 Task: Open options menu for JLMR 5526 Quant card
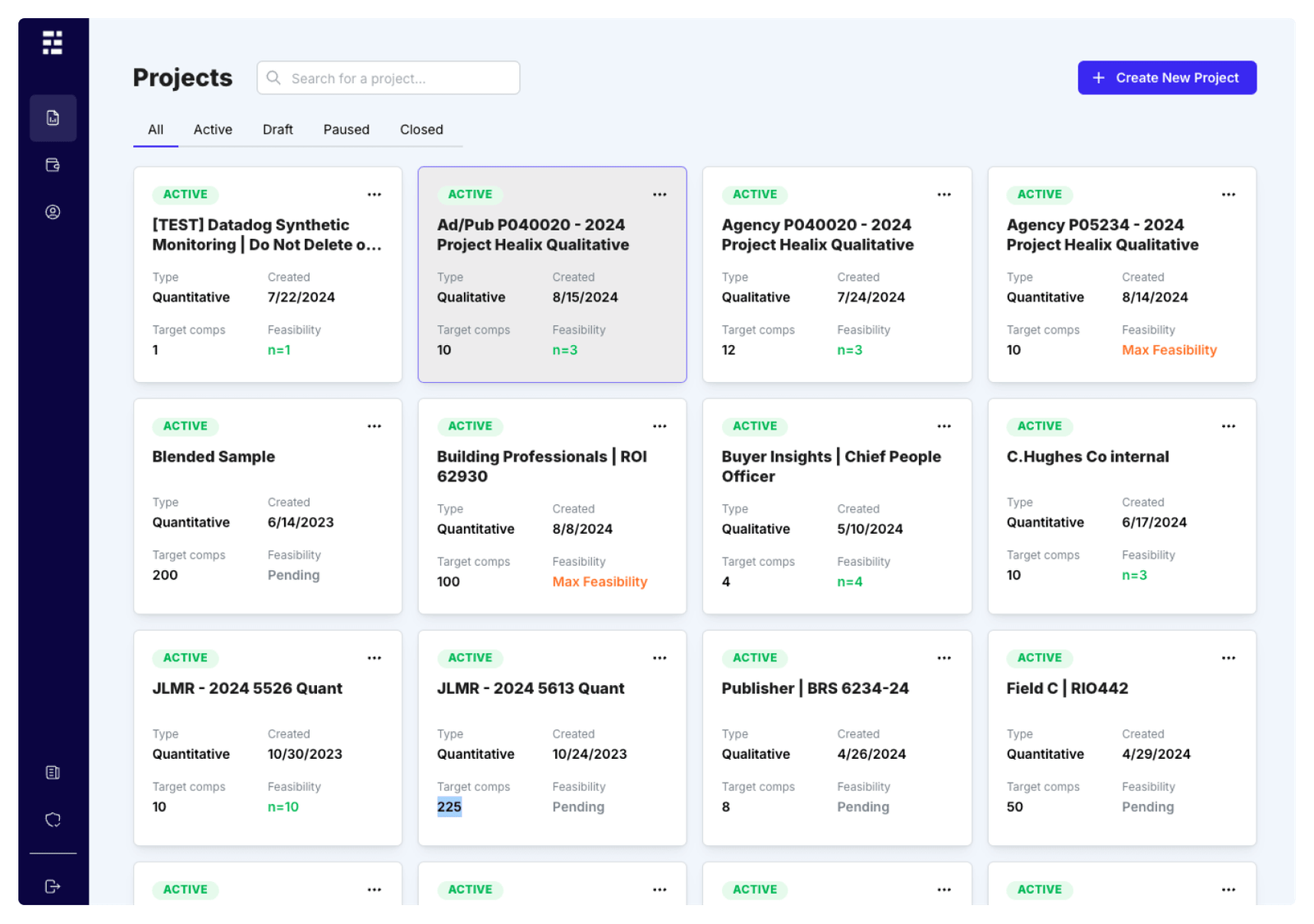click(374, 658)
